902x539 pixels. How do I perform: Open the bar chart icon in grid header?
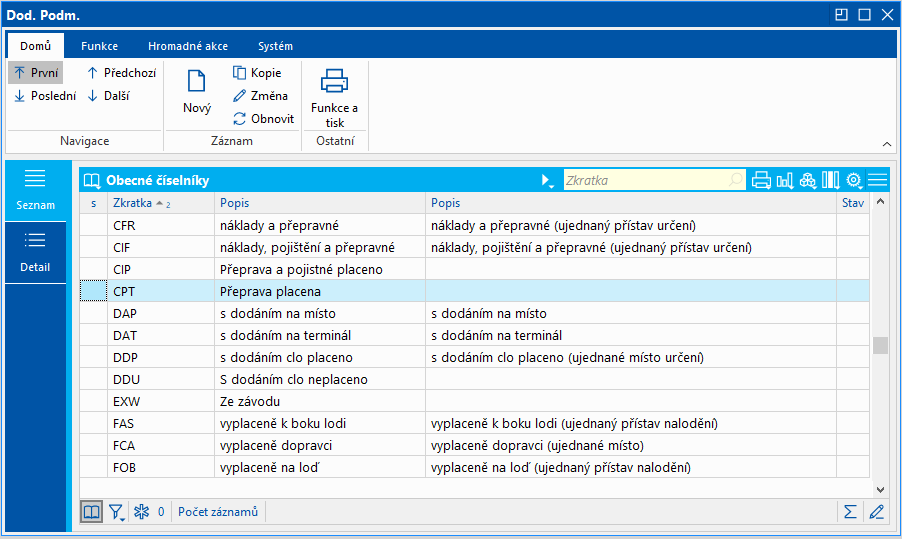click(785, 180)
